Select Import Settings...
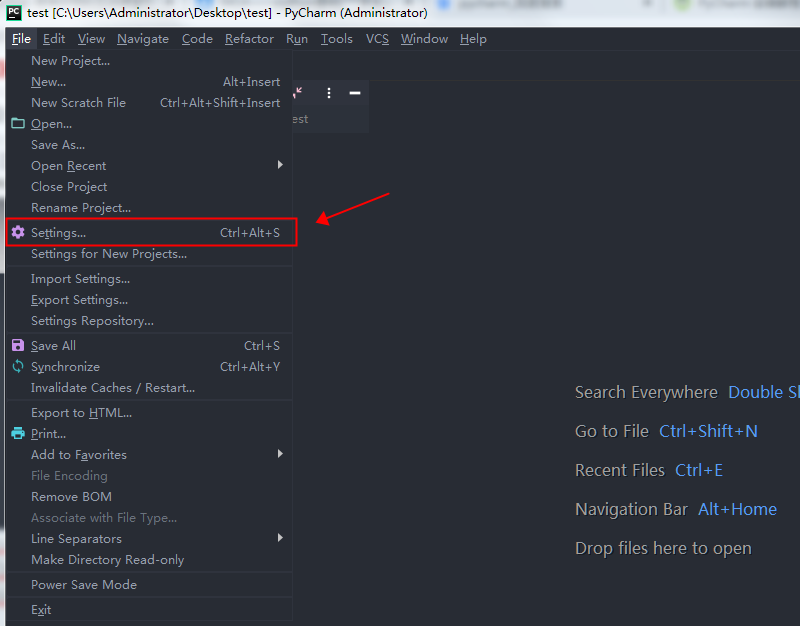Screen dimensions: 800x626 click(x=149, y=279)
